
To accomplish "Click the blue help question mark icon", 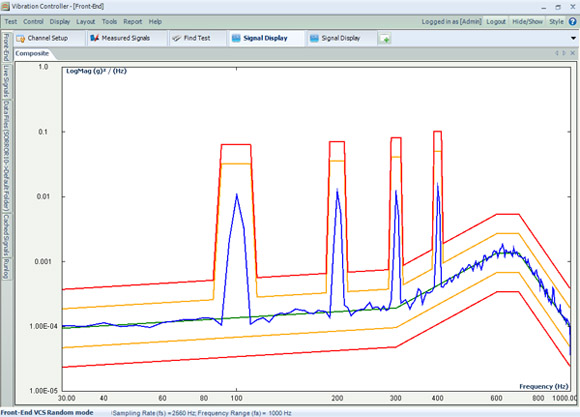I will pyautogui.click(x=572, y=21).
